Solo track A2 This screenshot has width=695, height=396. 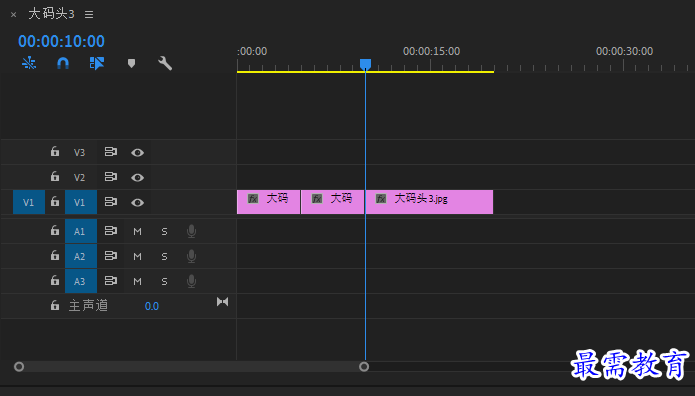pos(164,256)
